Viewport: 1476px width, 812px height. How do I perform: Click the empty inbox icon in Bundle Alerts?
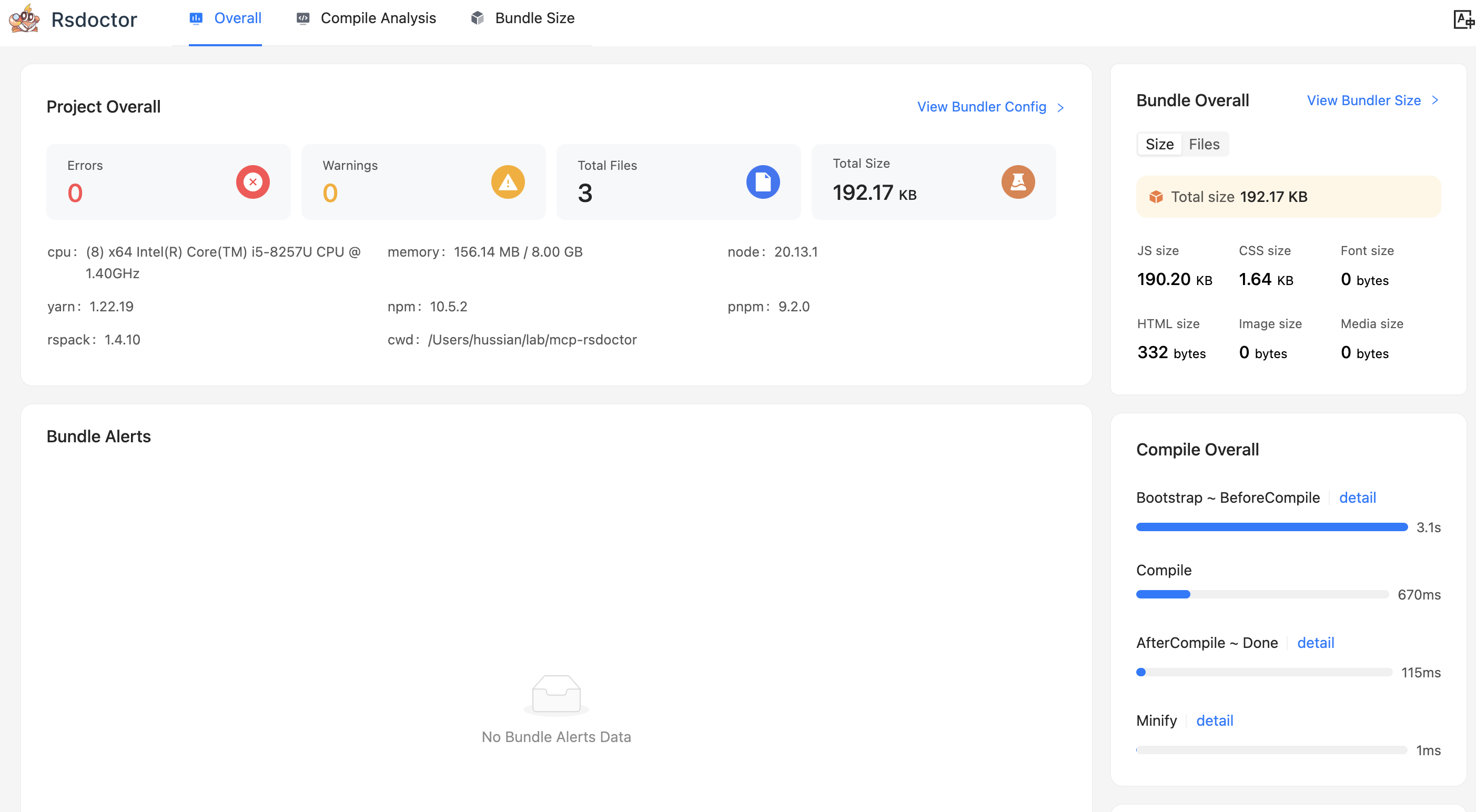pos(556,695)
